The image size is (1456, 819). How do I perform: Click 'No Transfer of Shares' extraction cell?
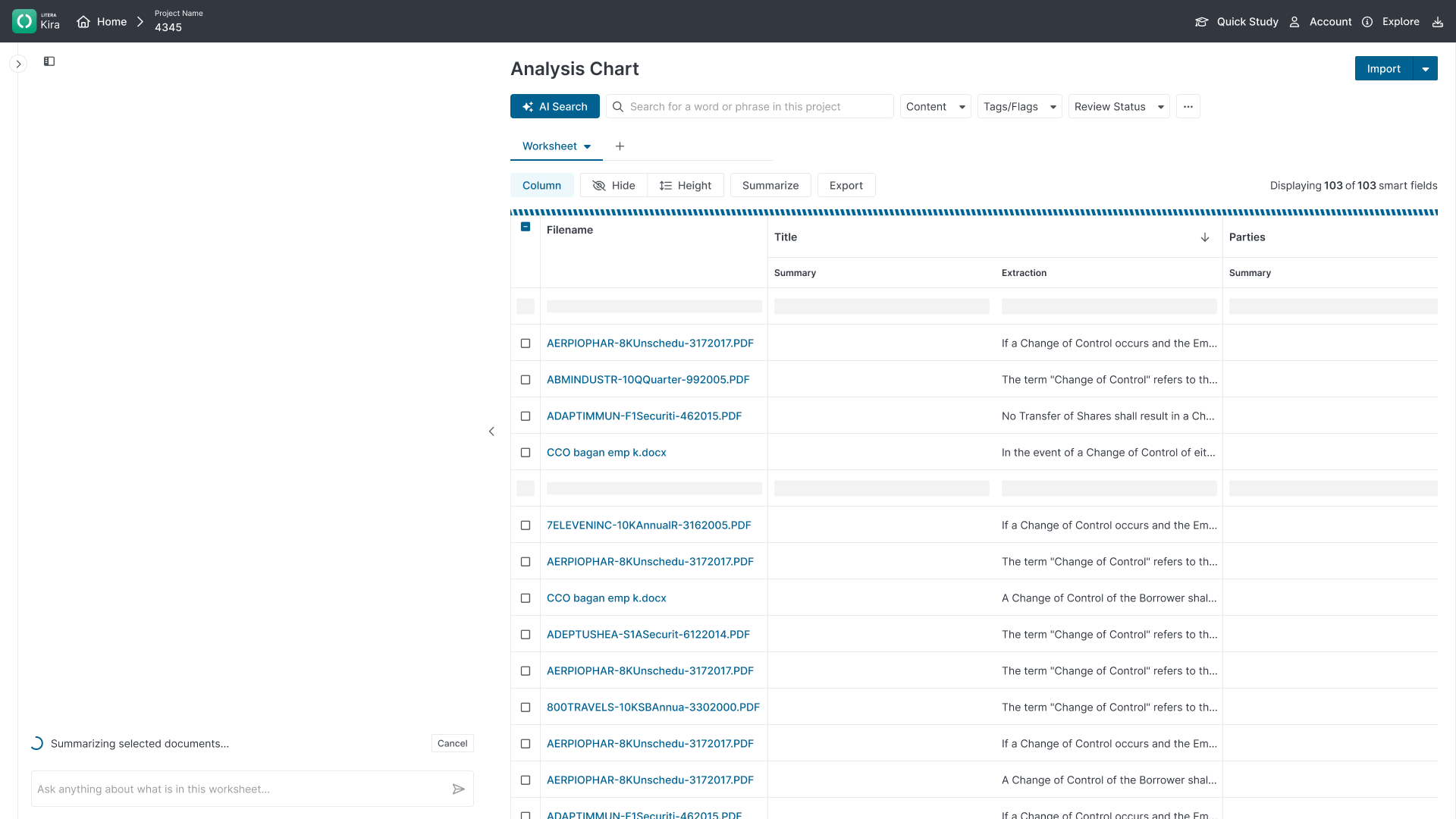click(1109, 416)
